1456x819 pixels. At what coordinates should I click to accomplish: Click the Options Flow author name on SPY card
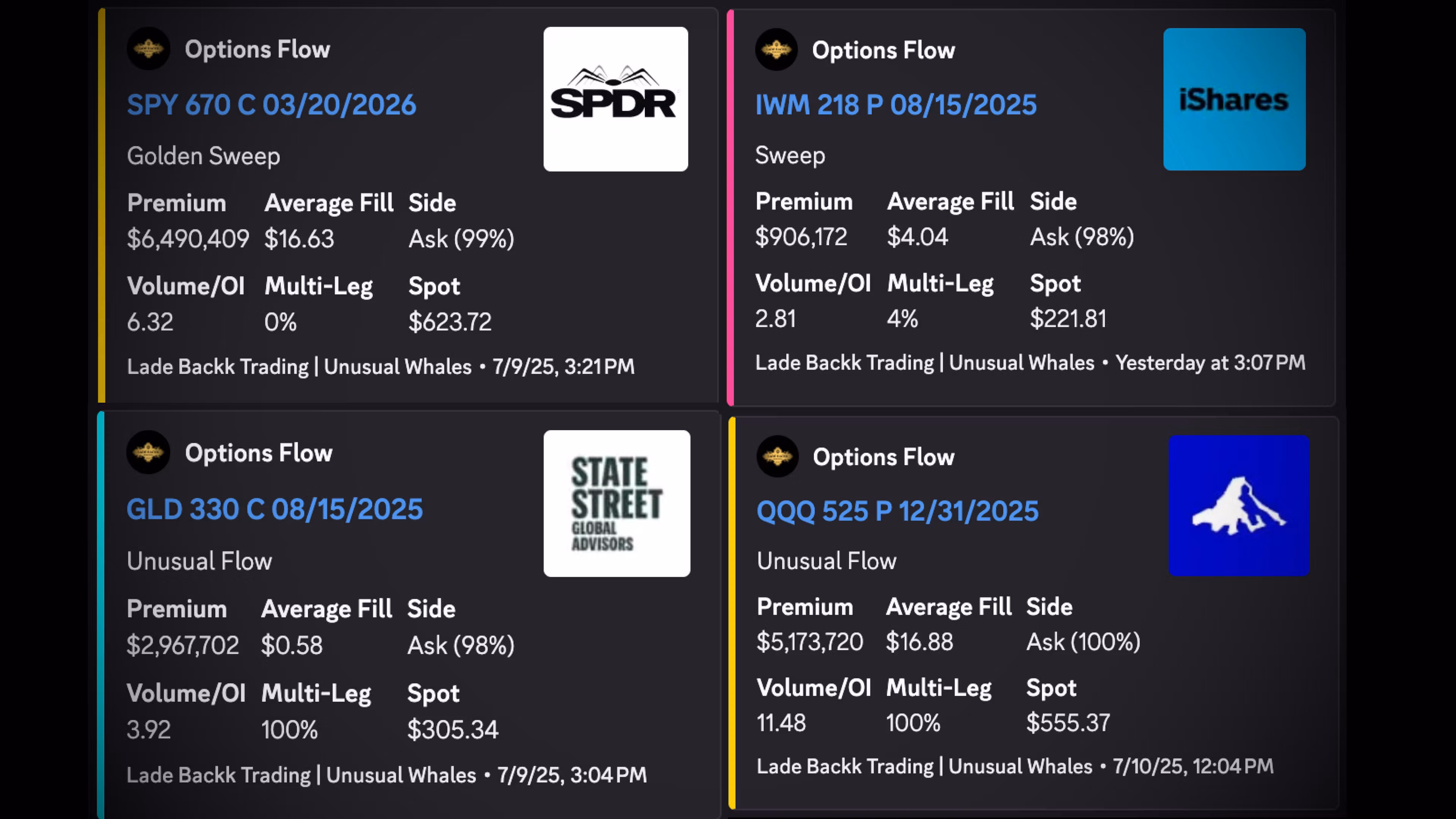click(257, 50)
